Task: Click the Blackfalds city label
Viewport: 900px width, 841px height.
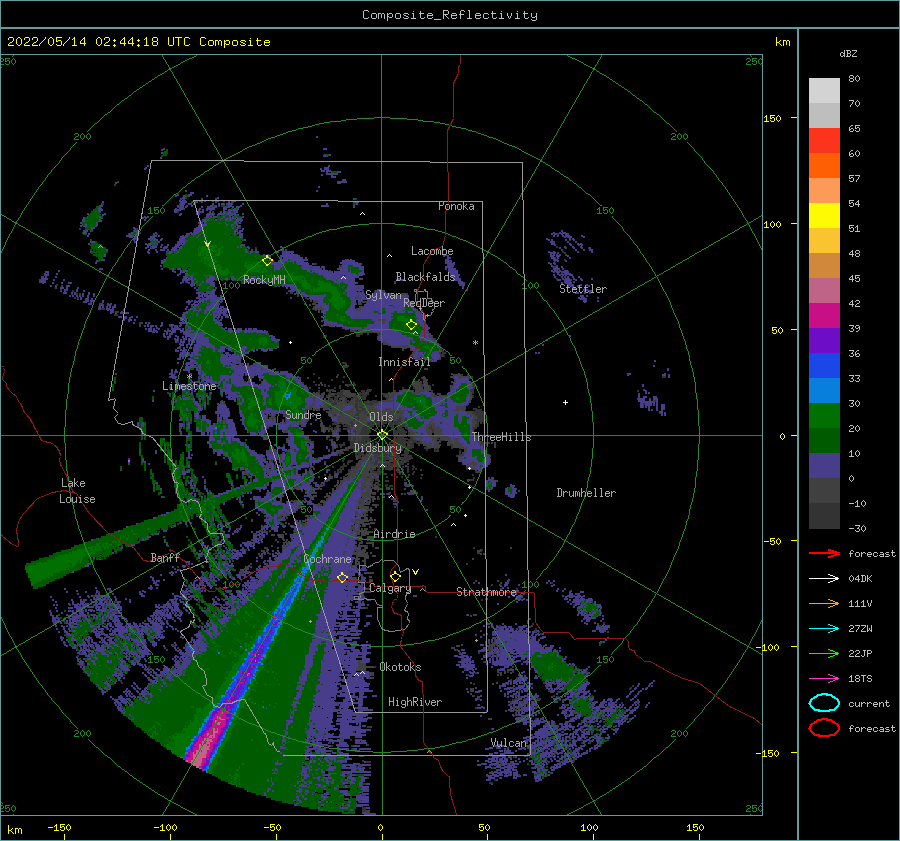Action: tap(425, 277)
